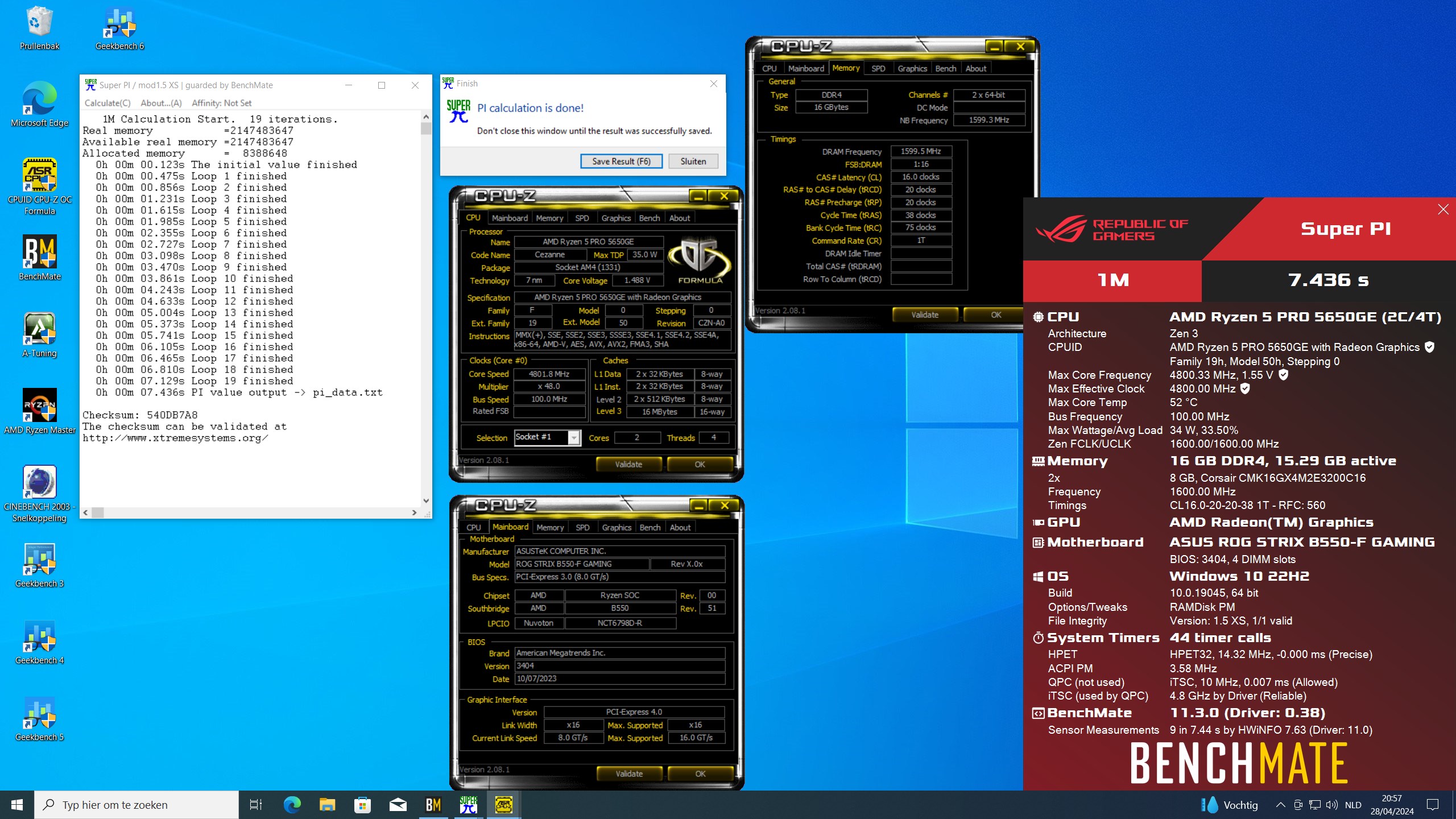The width and height of the screenshot is (1456, 819).
Task: Click the CAS# Latency 16.0 clocks value
Action: click(920, 177)
